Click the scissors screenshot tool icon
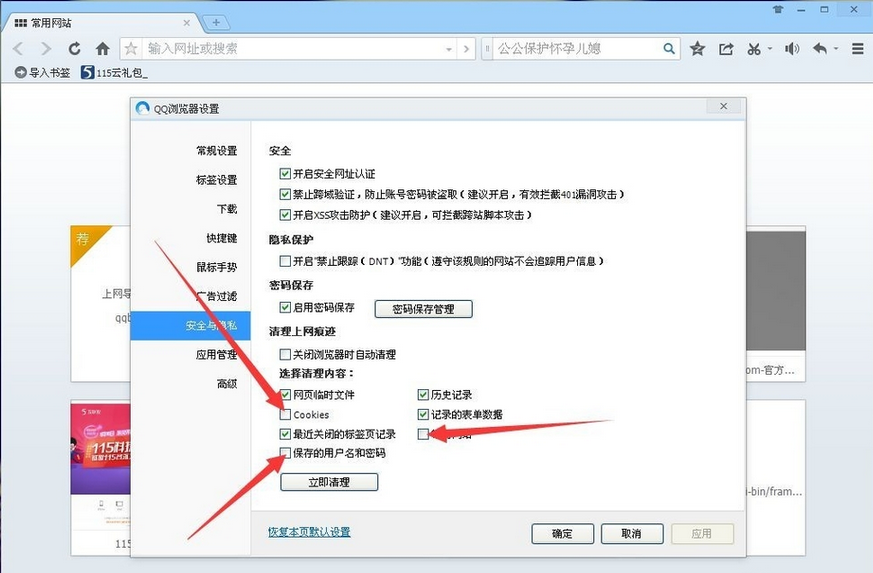Image resolution: width=873 pixels, height=573 pixels. [x=754, y=48]
